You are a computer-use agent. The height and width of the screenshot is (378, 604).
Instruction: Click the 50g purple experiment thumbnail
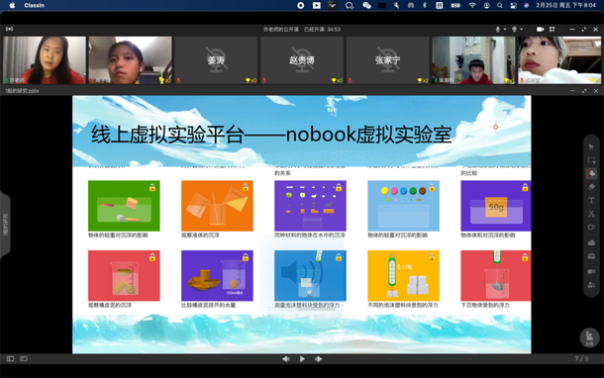pyautogui.click(x=496, y=206)
